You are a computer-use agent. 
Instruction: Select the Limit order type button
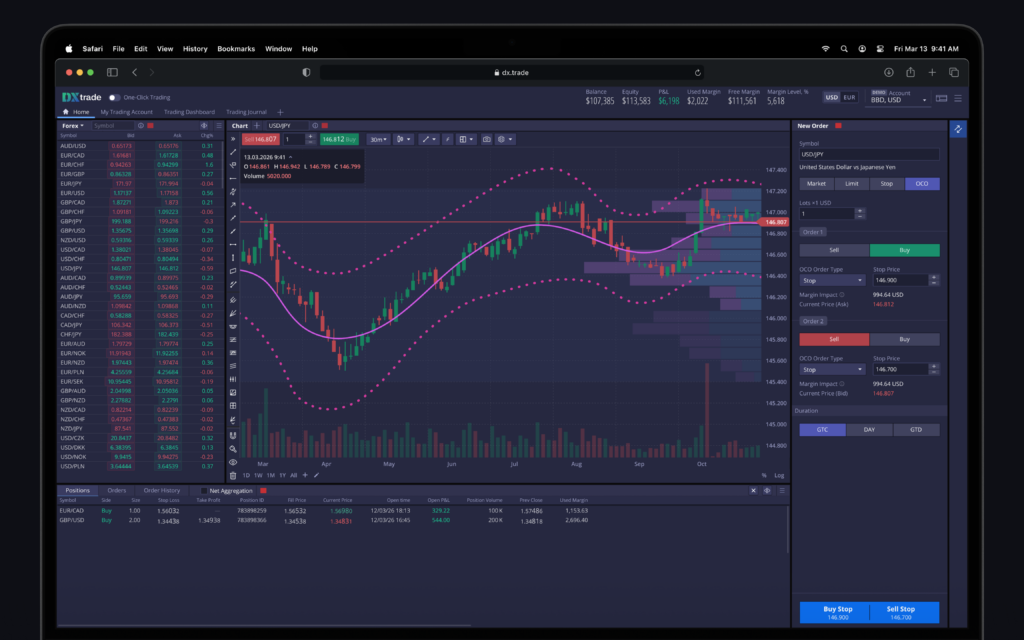click(851, 184)
